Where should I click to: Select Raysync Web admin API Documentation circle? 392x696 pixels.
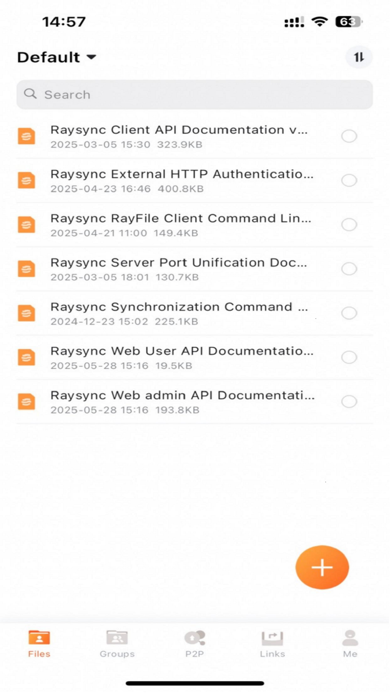click(x=349, y=402)
